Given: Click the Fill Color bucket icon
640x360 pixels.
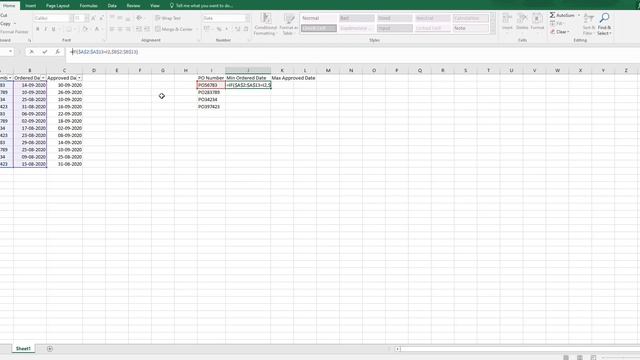Looking at the screenshot, I should pos(84,29).
